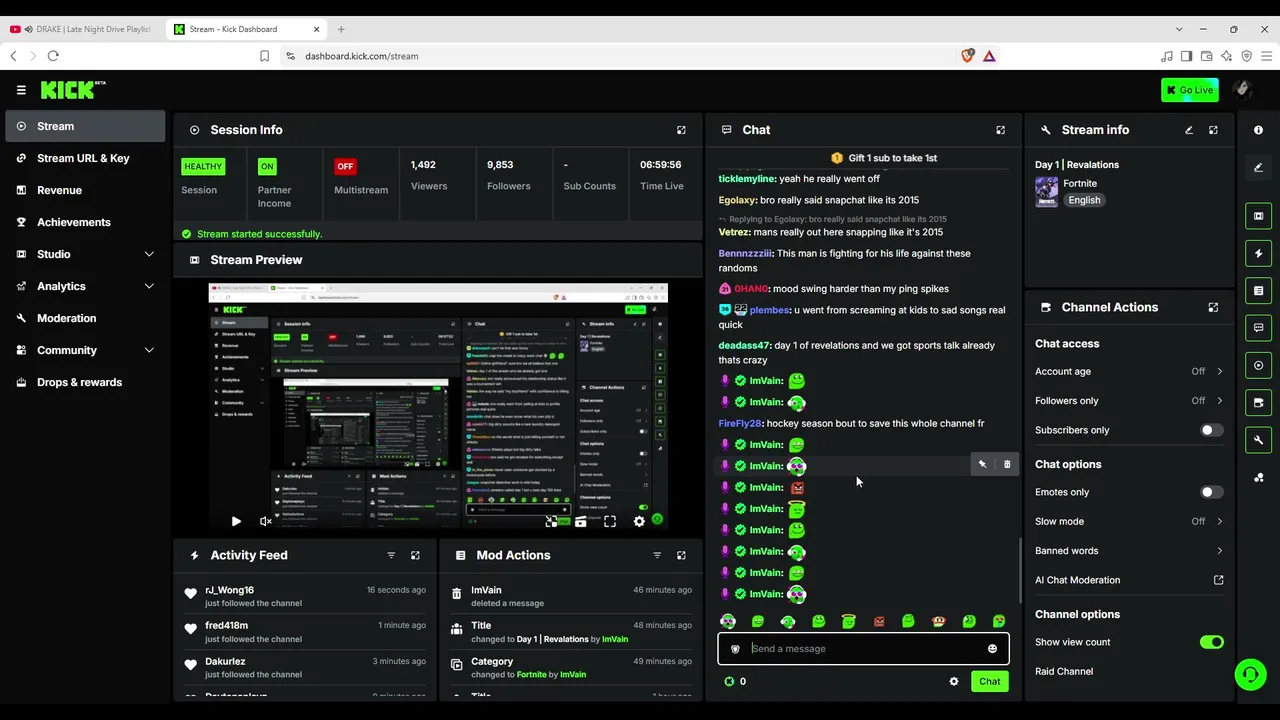Screen dimensions: 1280x720
Task: Open Slow mode setting chevron
Action: 1219,521
